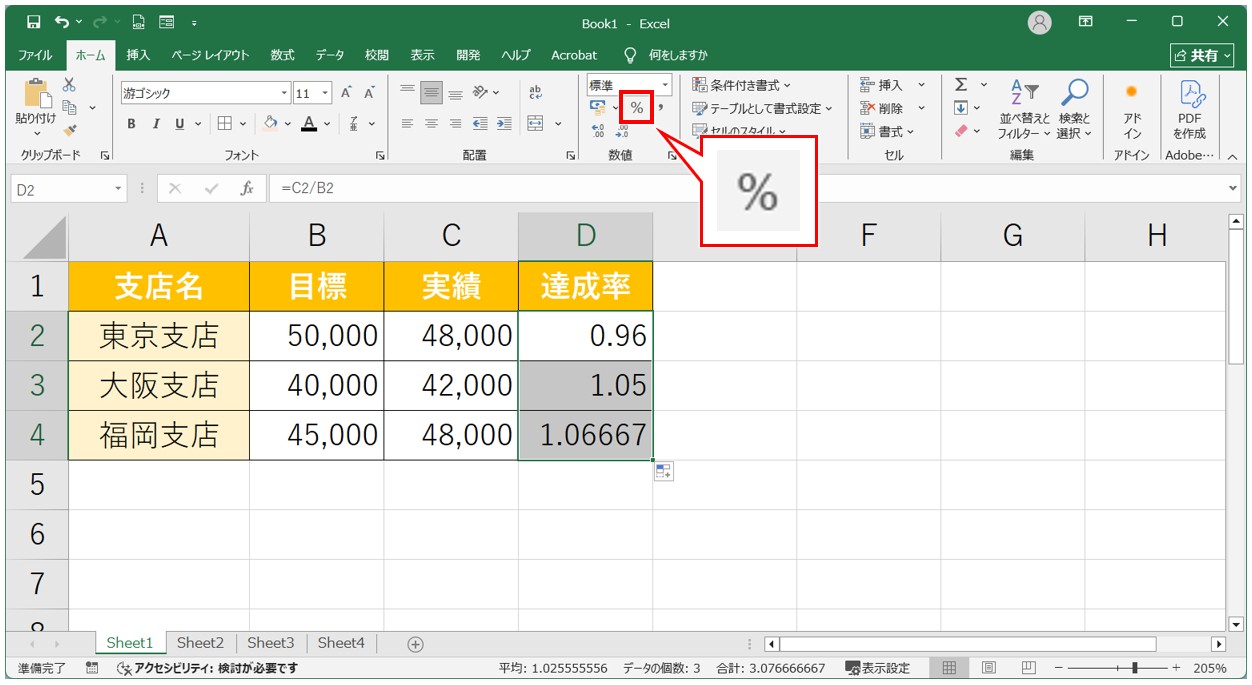Image resolution: width=1252 pixels, height=685 pixels.
Task: Open the font size dropdown
Action: point(326,93)
